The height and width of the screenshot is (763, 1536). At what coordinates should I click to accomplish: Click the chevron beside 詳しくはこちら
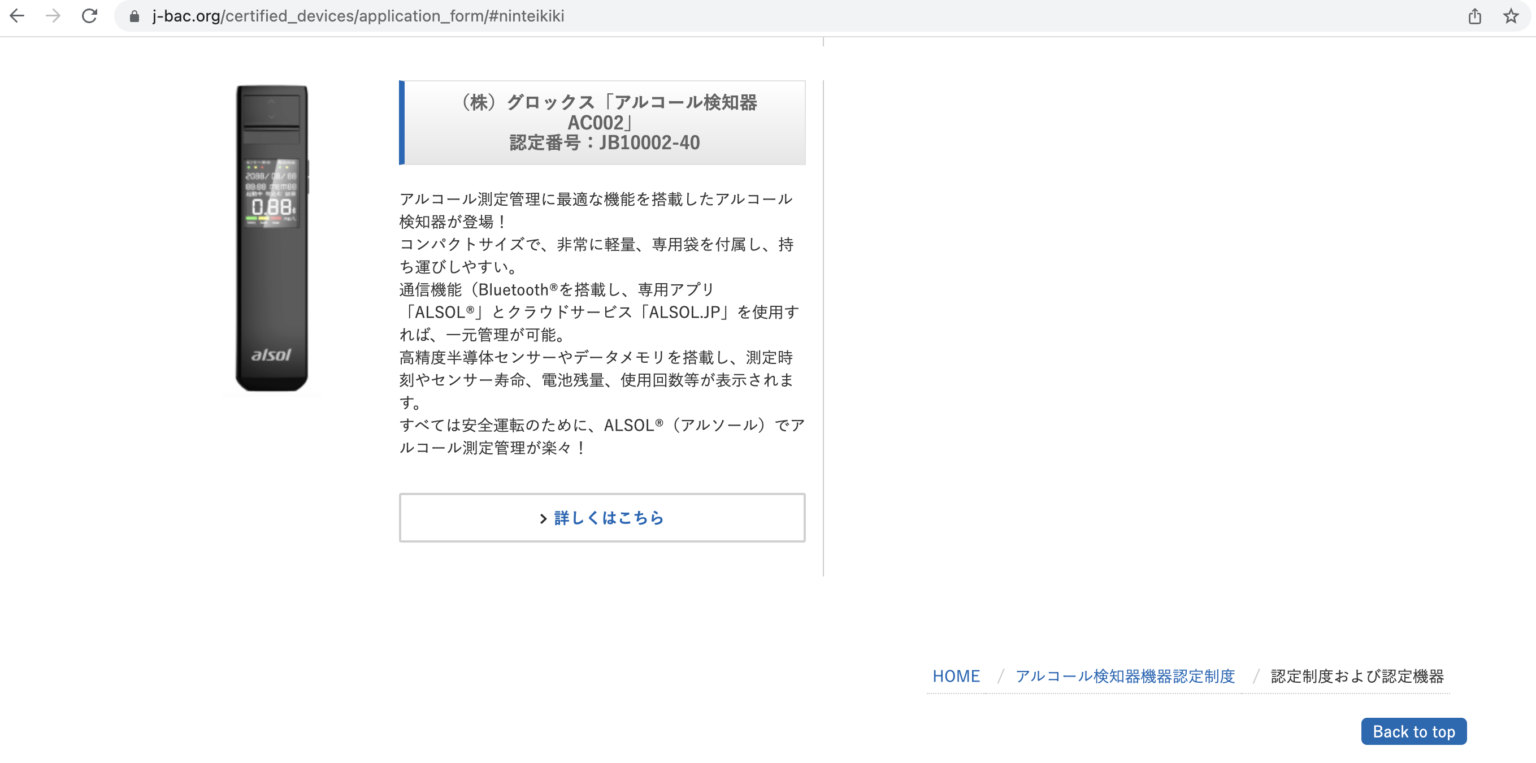[543, 518]
